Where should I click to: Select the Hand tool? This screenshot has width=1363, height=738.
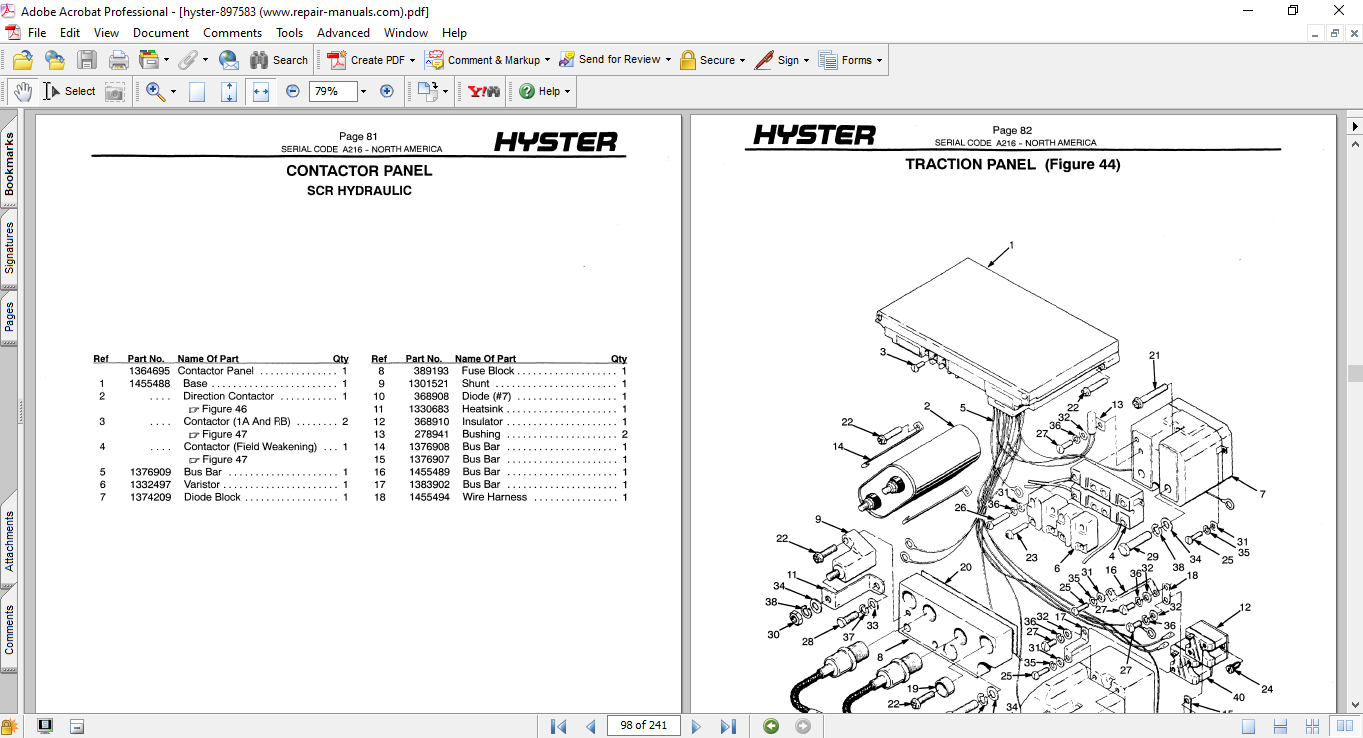click(x=23, y=91)
